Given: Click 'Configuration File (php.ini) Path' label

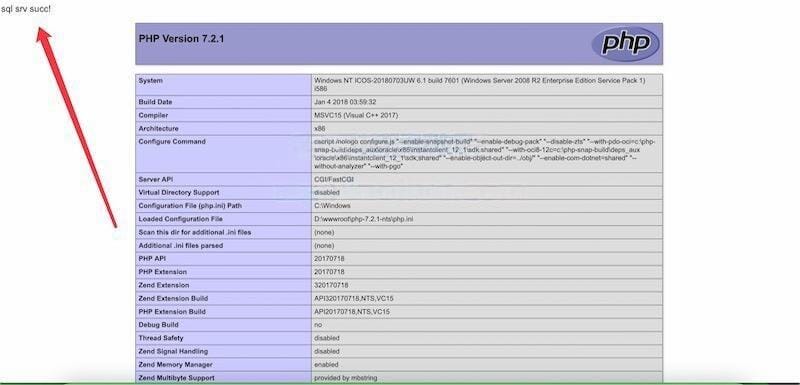Looking at the screenshot, I should [190, 206].
